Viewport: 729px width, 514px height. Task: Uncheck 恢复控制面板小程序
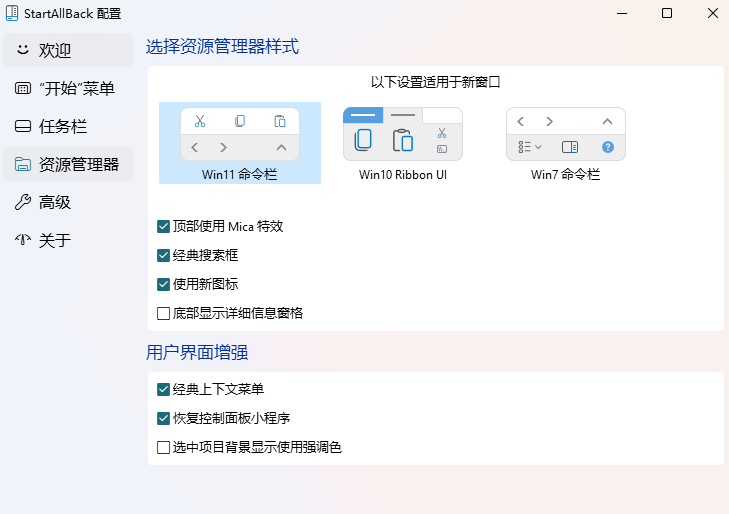pos(164,418)
